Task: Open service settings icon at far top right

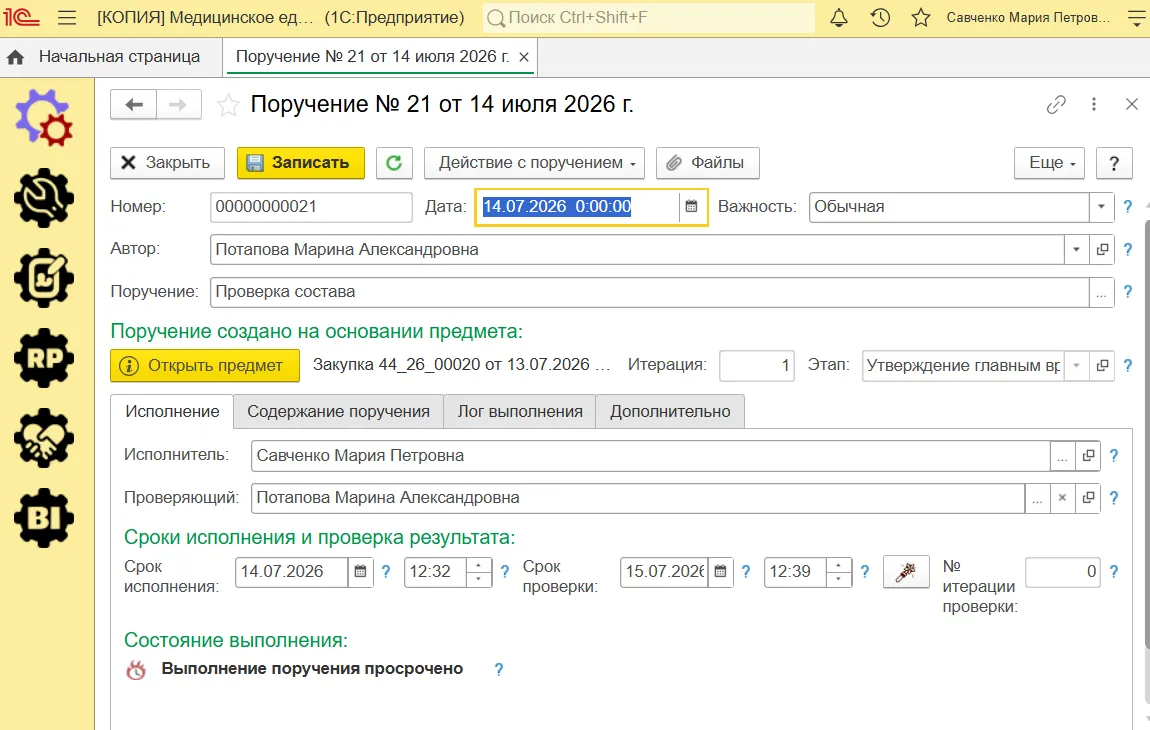Action: coord(1138,18)
